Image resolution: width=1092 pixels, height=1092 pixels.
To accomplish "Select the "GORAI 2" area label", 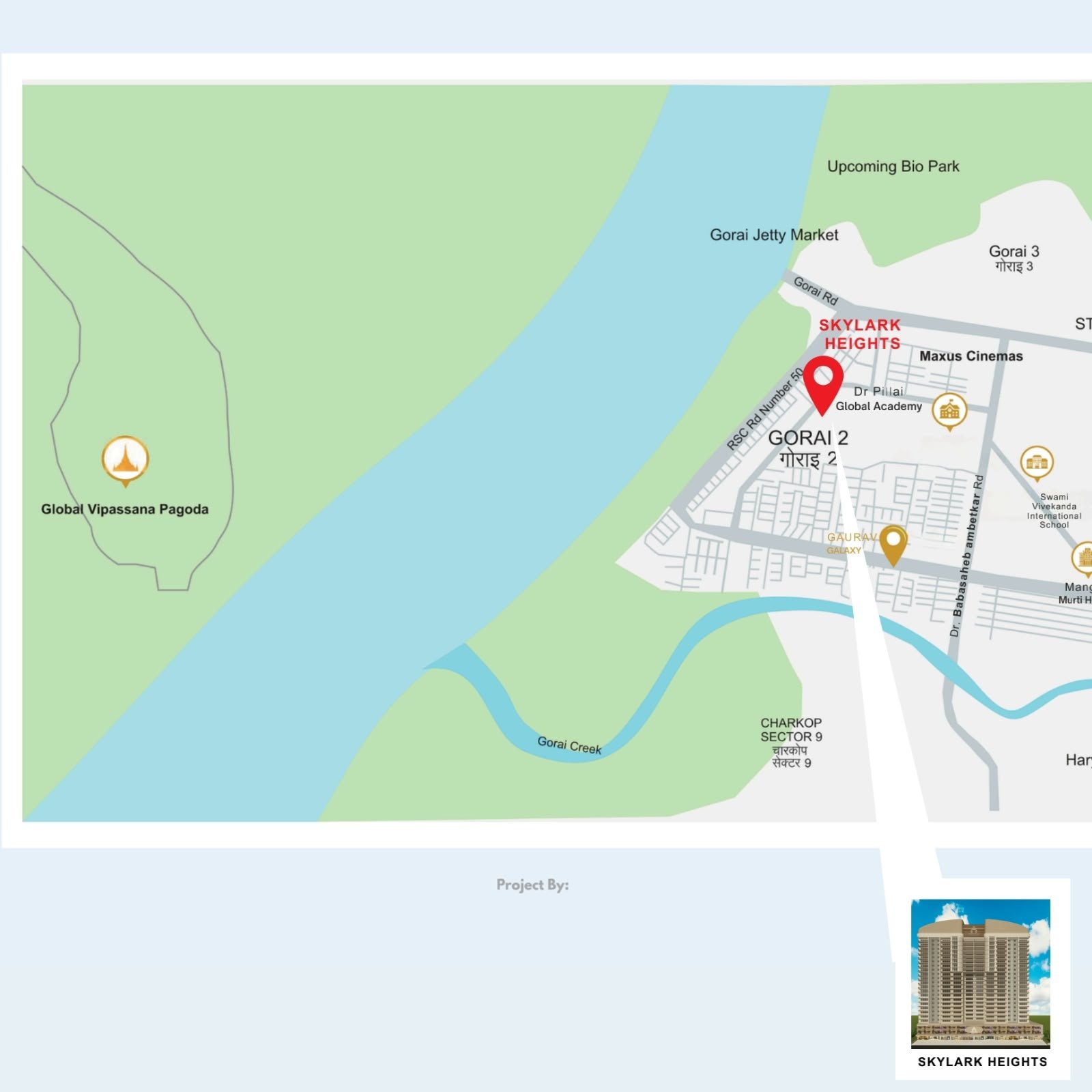I will click(x=808, y=448).
